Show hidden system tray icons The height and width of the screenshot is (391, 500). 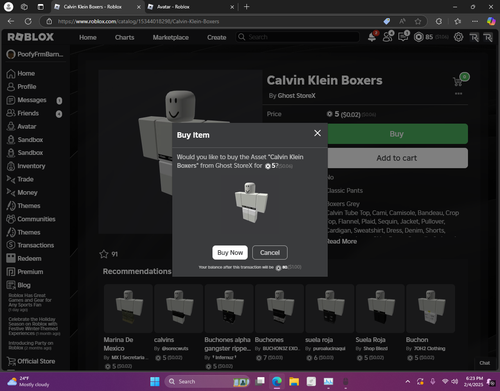point(408,381)
